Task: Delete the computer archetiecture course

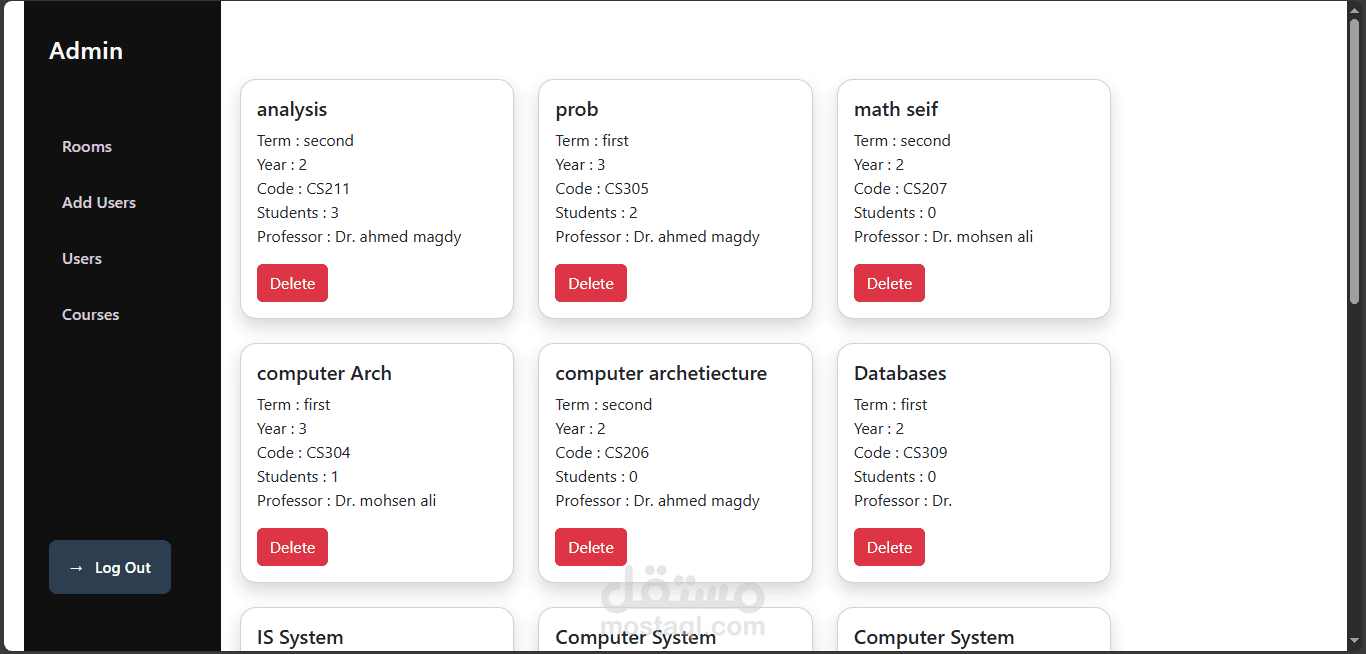Action: (x=590, y=547)
